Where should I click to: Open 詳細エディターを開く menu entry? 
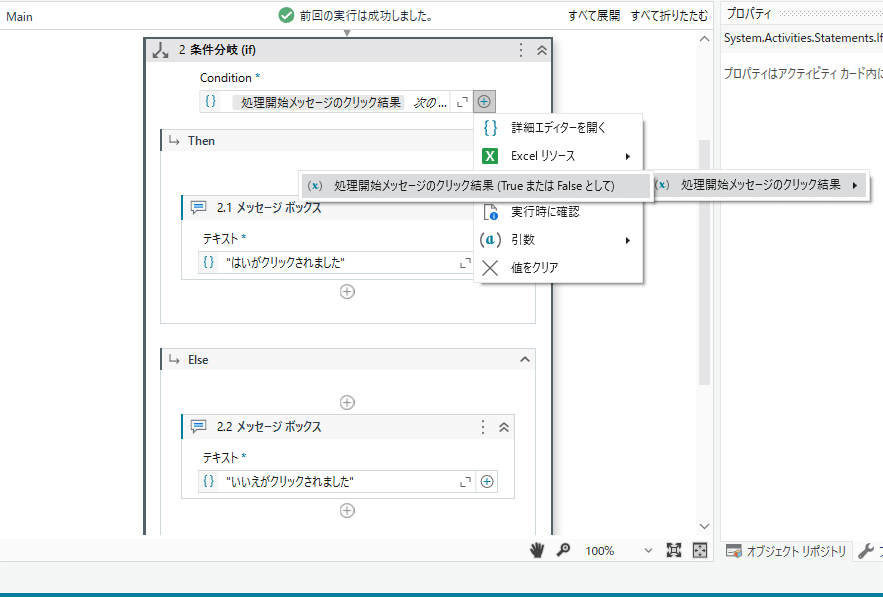click(x=558, y=128)
